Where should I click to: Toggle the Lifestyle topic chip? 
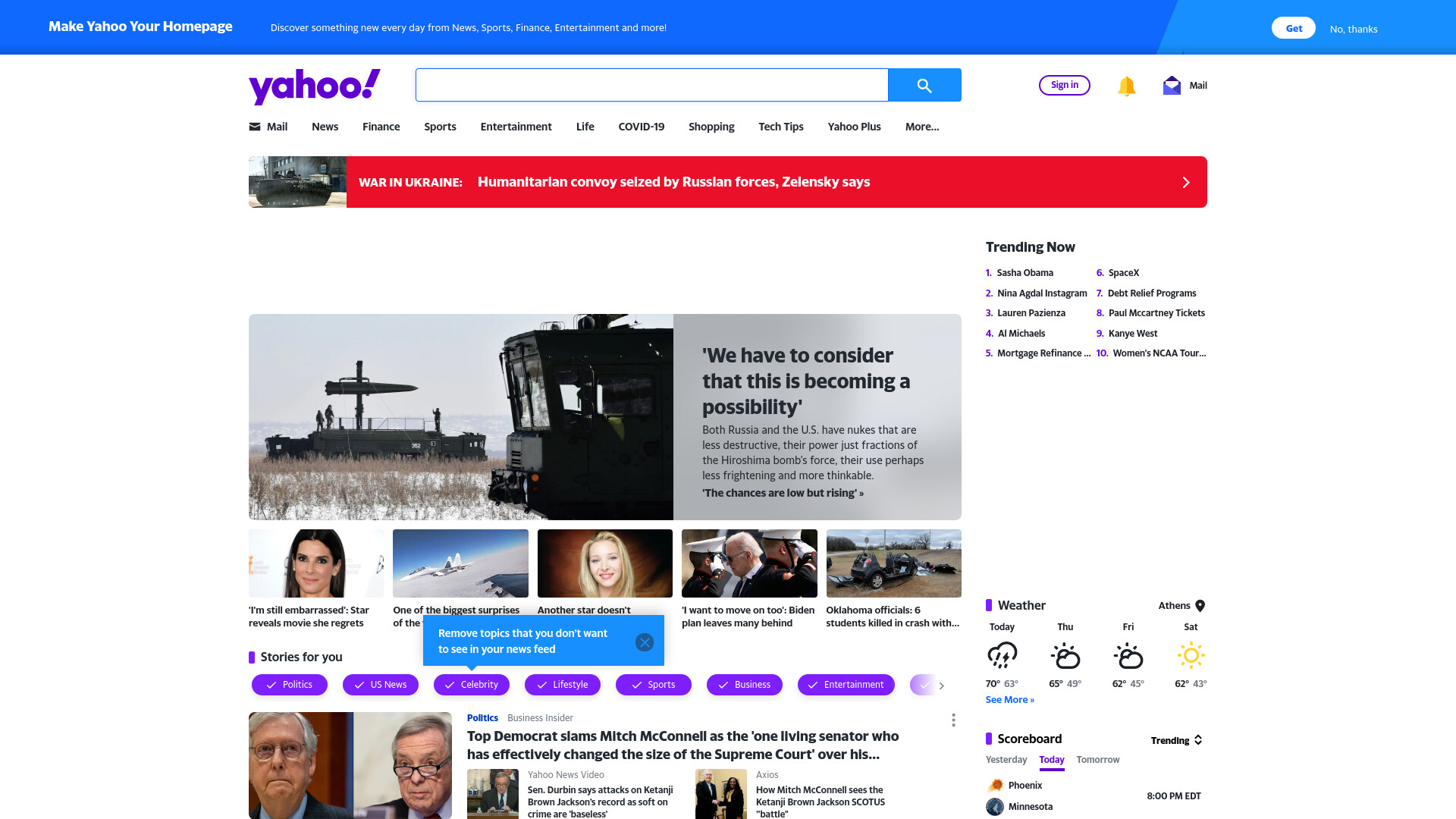[563, 685]
